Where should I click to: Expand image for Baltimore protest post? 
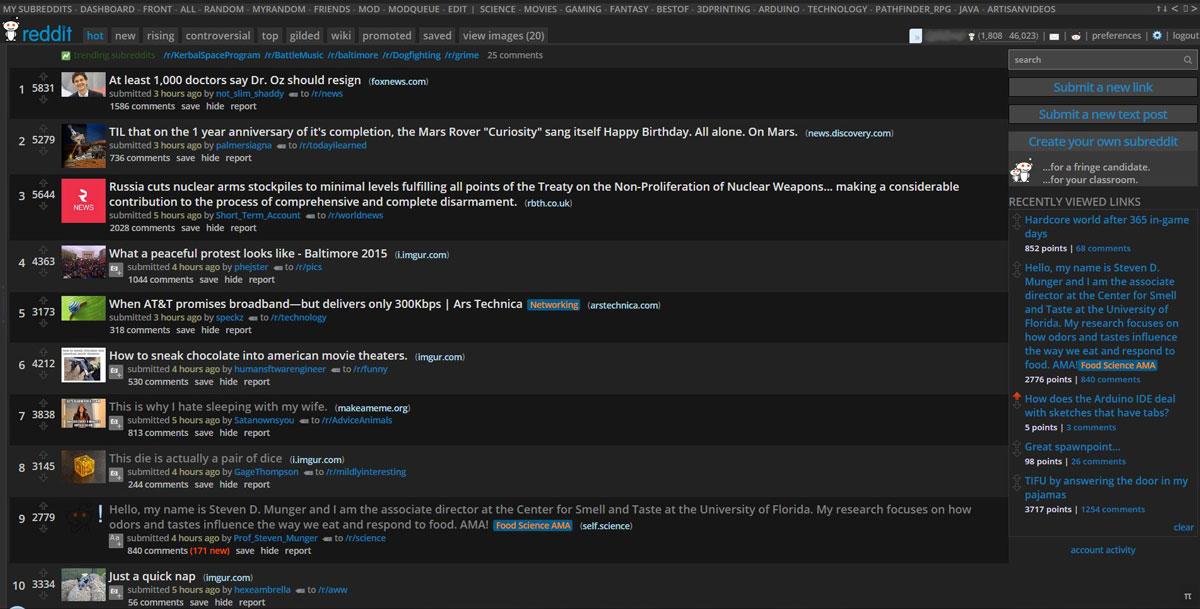point(116,269)
